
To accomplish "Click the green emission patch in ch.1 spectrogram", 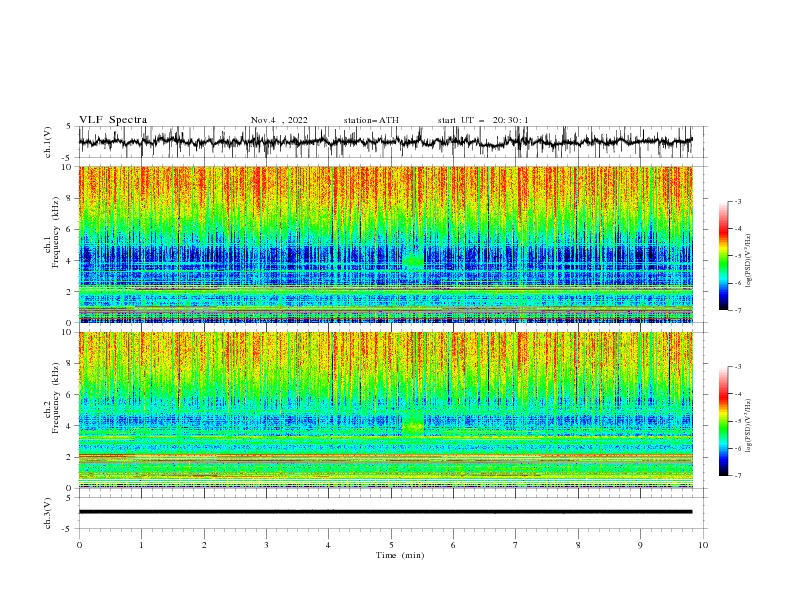I will coord(414,260).
